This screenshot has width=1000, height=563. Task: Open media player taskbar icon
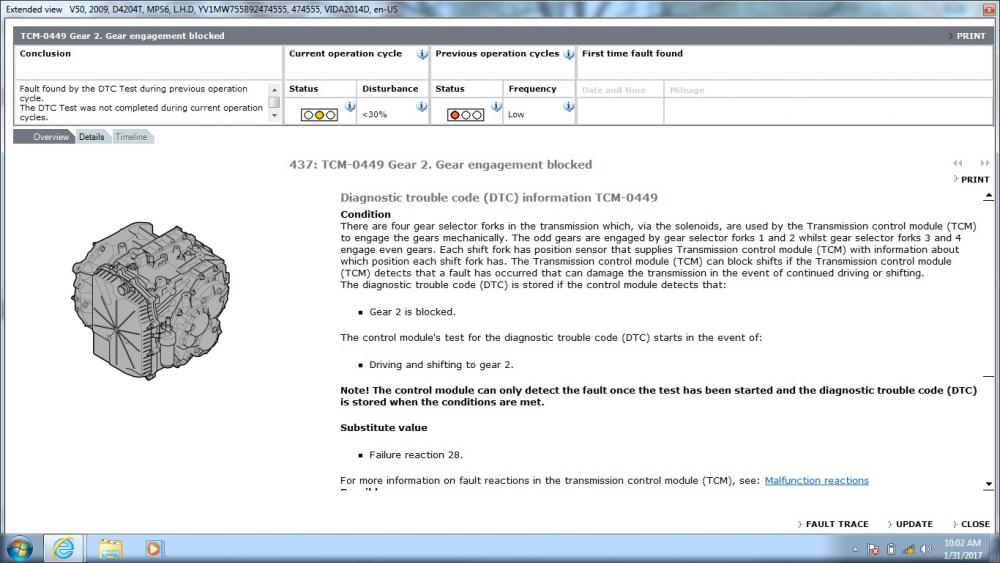(153, 549)
